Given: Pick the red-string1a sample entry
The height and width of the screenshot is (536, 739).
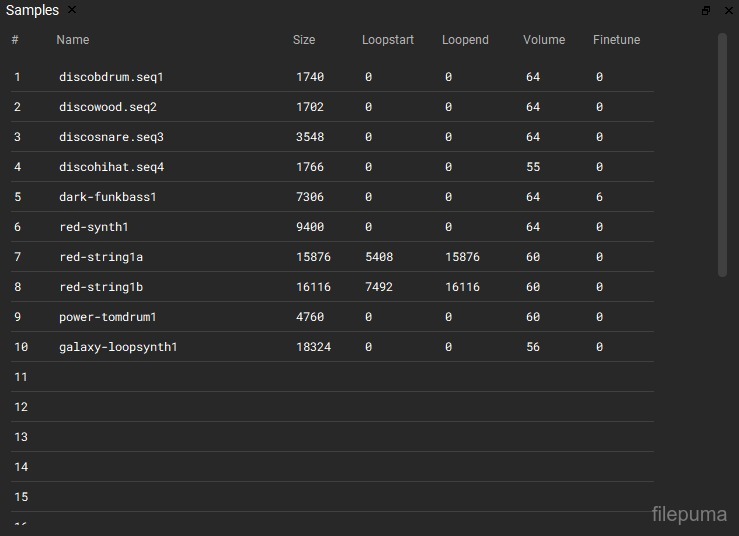Looking at the screenshot, I should point(101,257).
